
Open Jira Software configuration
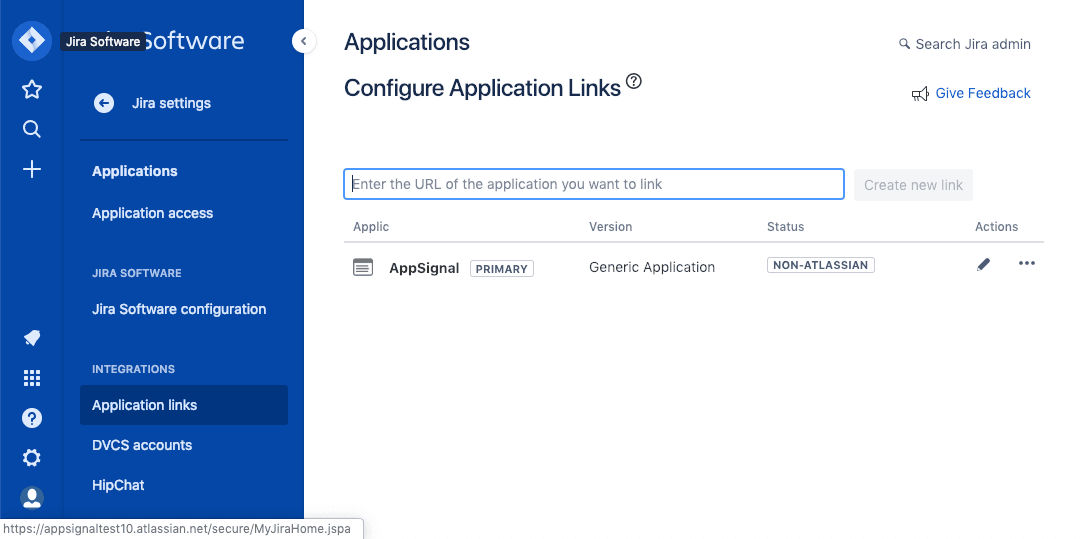click(179, 309)
